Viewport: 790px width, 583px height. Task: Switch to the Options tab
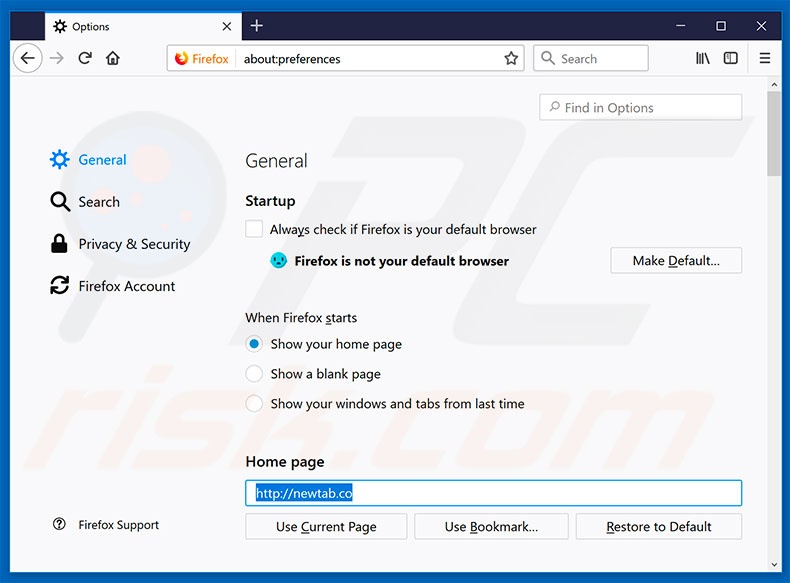[143, 26]
